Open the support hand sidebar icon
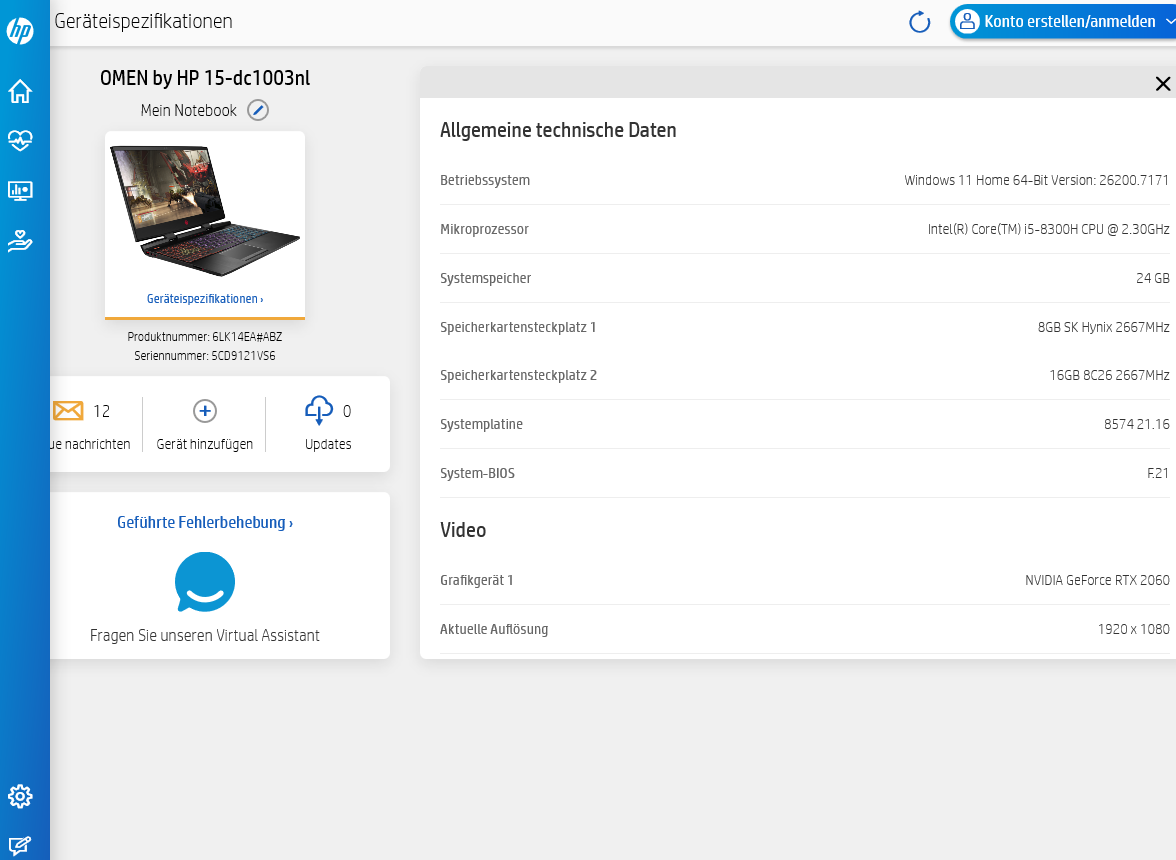 click(20, 241)
